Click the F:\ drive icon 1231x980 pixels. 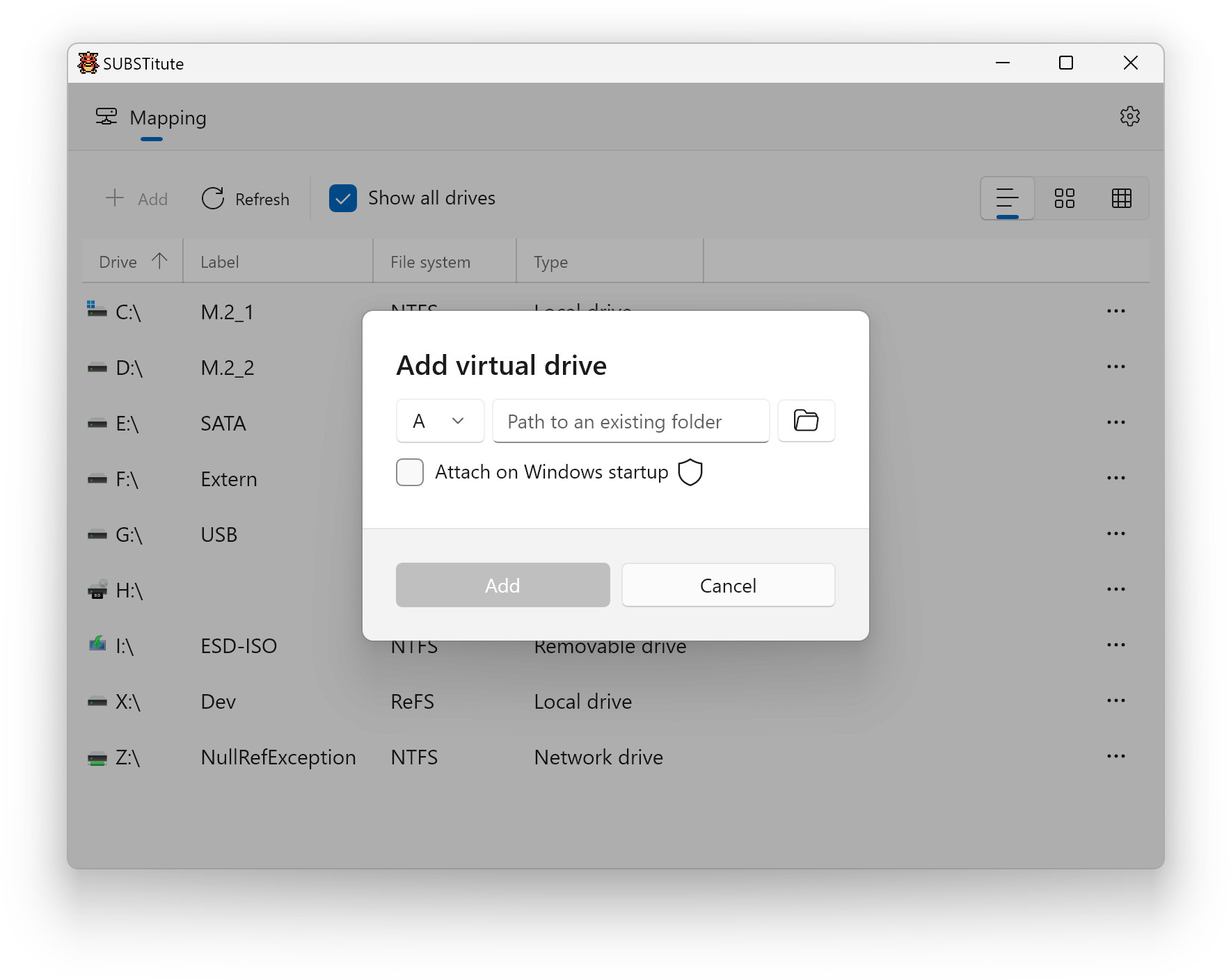pos(97,479)
